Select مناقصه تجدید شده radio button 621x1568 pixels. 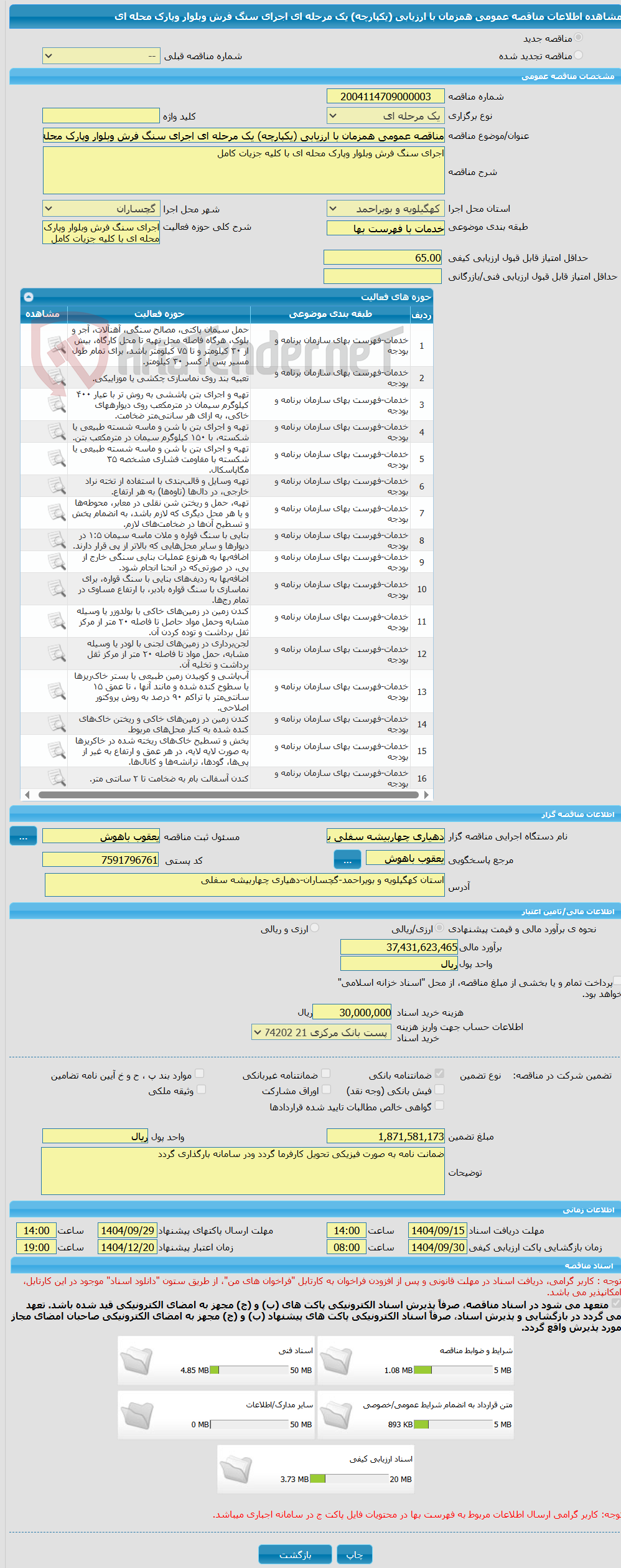coord(579,55)
